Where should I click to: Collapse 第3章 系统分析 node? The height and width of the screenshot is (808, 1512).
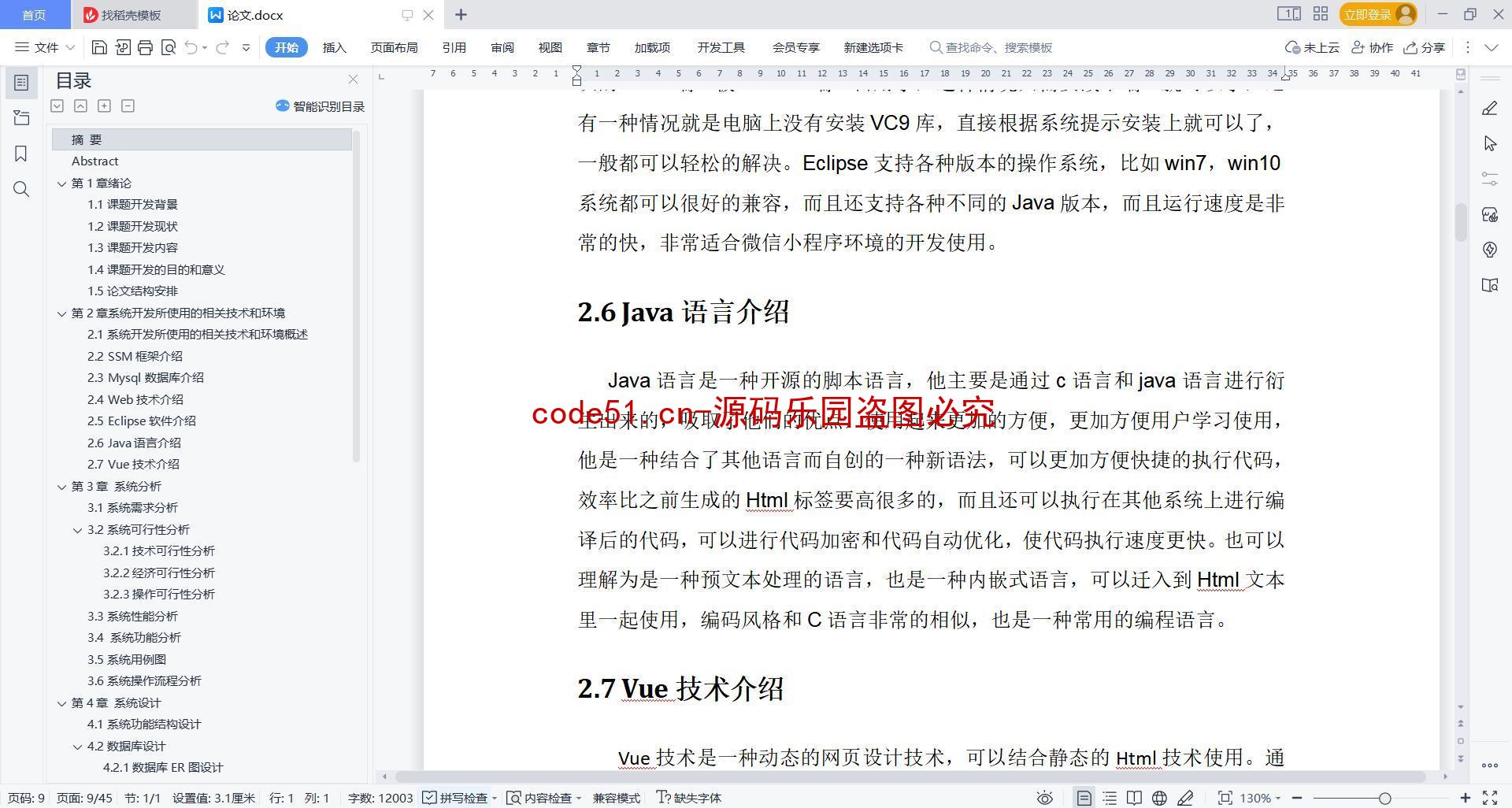pyautogui.click(x=61, y=487)
